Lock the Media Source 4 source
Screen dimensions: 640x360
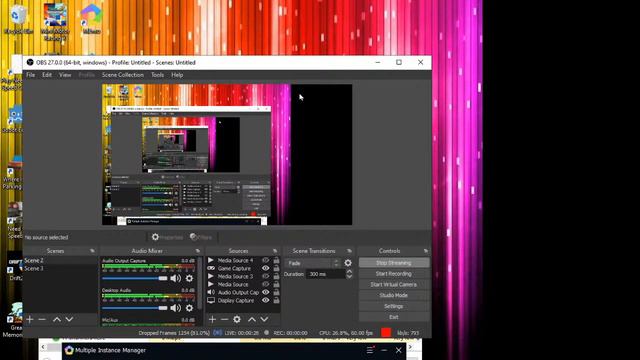(x=276, y=260)
